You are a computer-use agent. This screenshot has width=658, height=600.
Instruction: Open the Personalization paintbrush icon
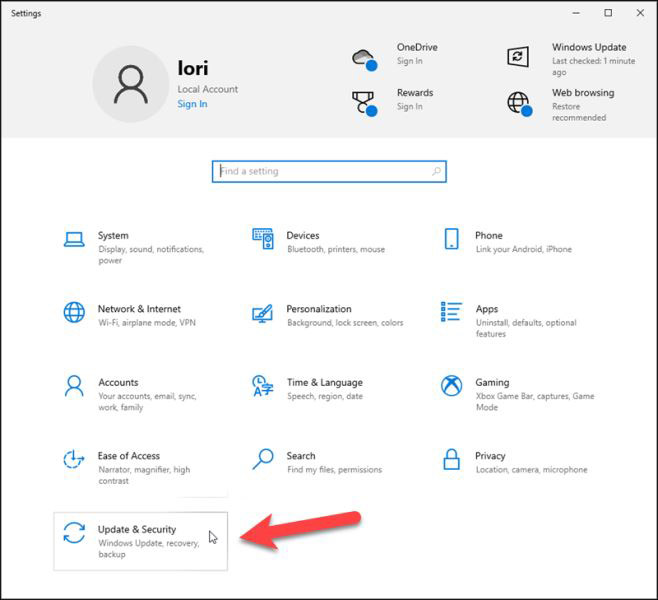pyautogui.click(x=263, y=313)
